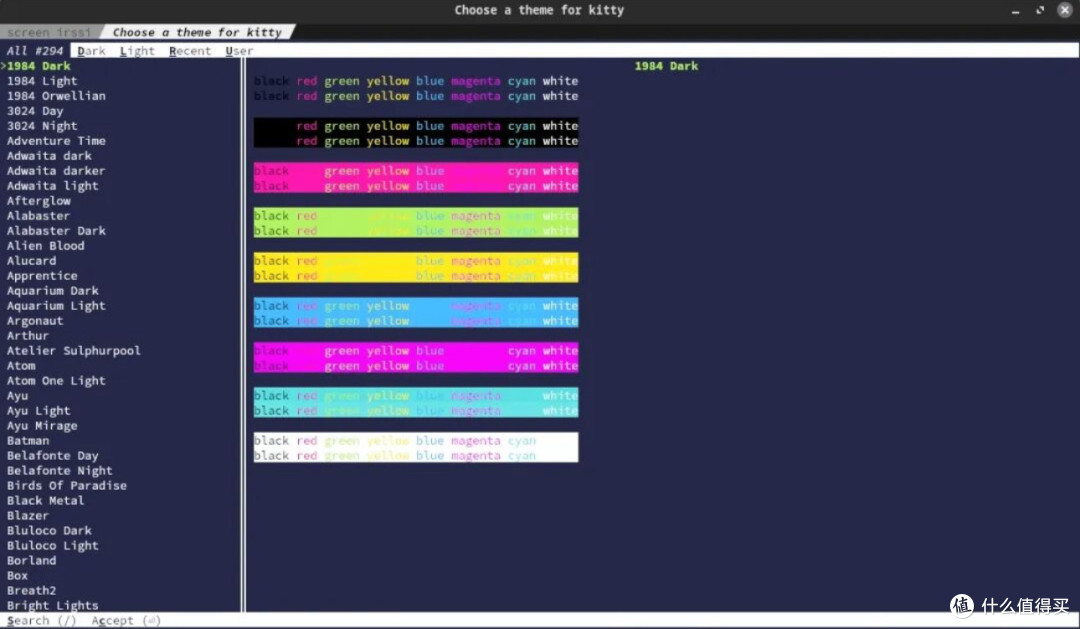The width and height of the screenshot is (1080, 629).
Task: Click the white background preview band
Action: click(416, 448)
